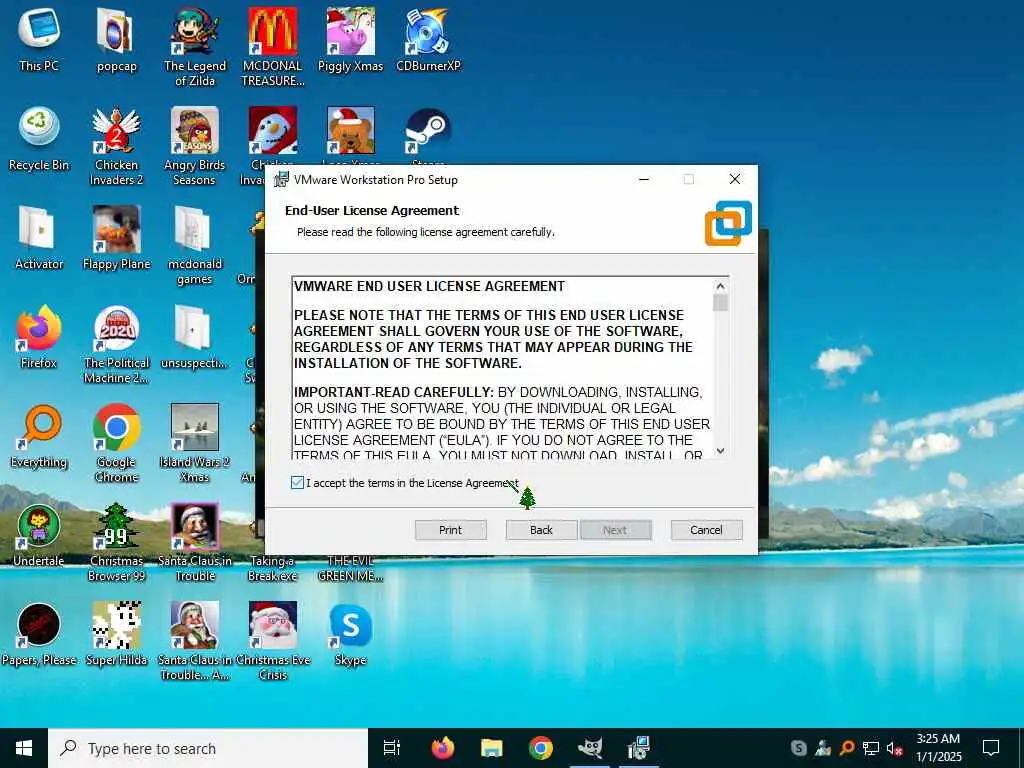Select the Santa Claus in Trouble shortcut

(195, 542)
